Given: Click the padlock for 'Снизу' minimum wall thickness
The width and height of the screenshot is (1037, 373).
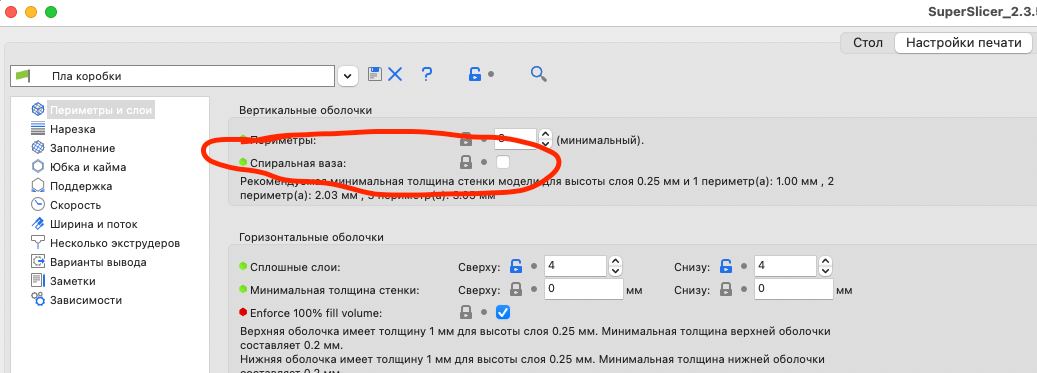Looking at the screenshot, I should (726, 290).
